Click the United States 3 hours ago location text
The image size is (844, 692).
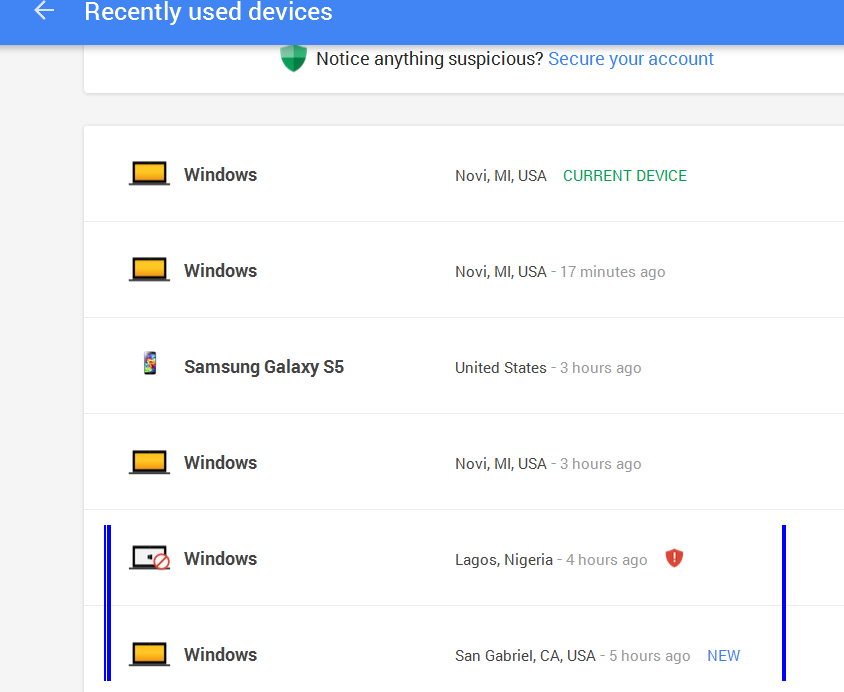click(548, 368)
